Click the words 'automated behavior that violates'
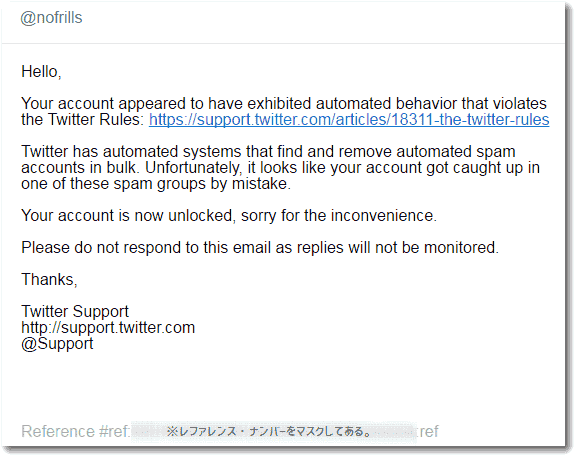The width and height of the screenshot is (574, 455). (x=431, y=104)
